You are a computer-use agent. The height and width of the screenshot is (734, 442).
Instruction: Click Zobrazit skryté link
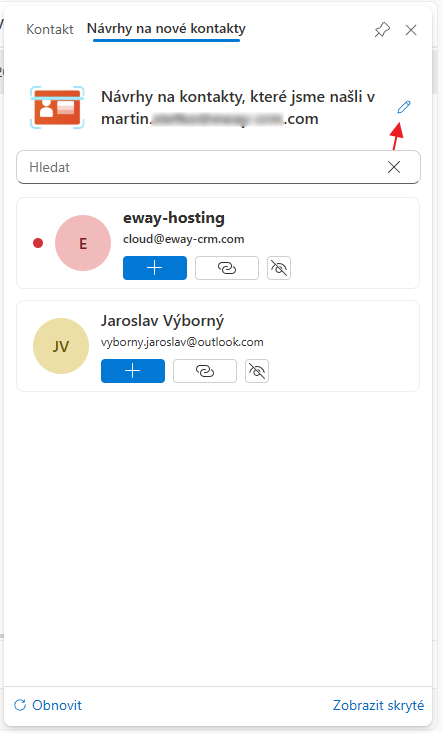[378, 705]
